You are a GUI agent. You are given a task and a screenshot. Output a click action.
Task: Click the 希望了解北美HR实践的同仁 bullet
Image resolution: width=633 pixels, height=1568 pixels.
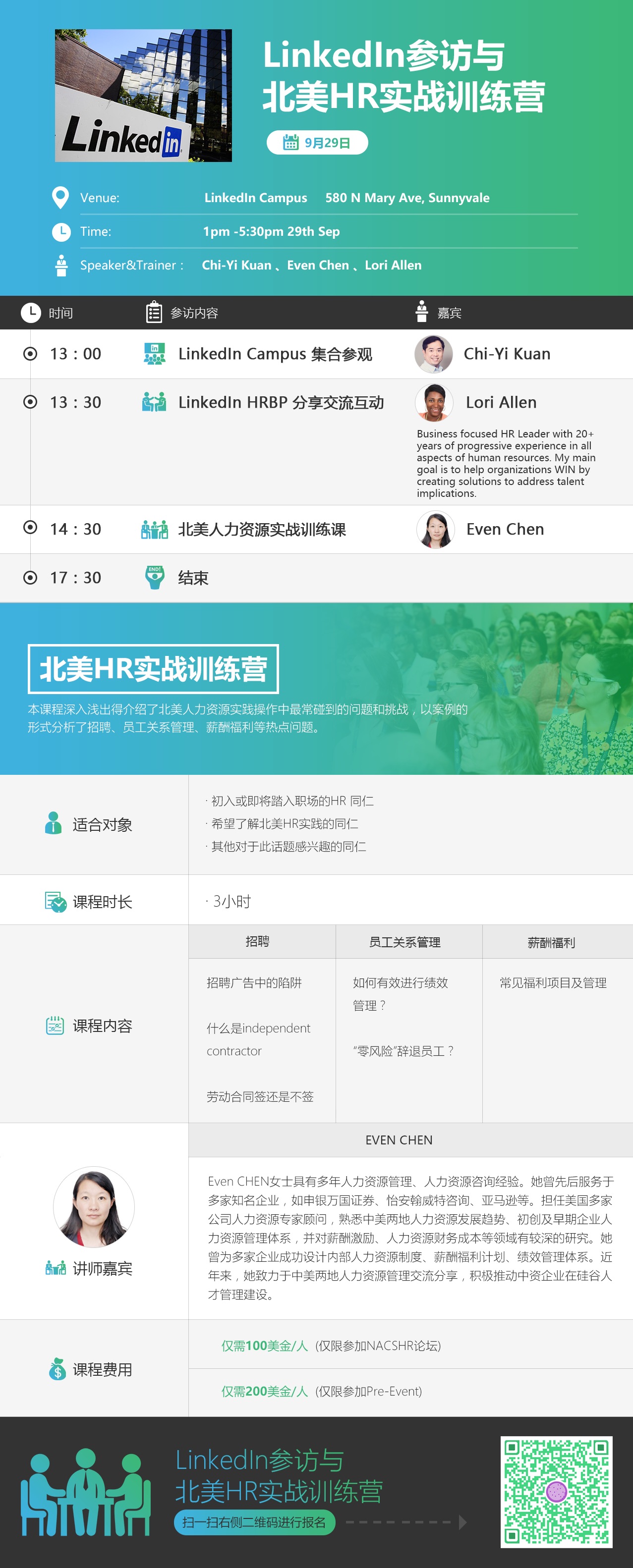click(282, 823)
